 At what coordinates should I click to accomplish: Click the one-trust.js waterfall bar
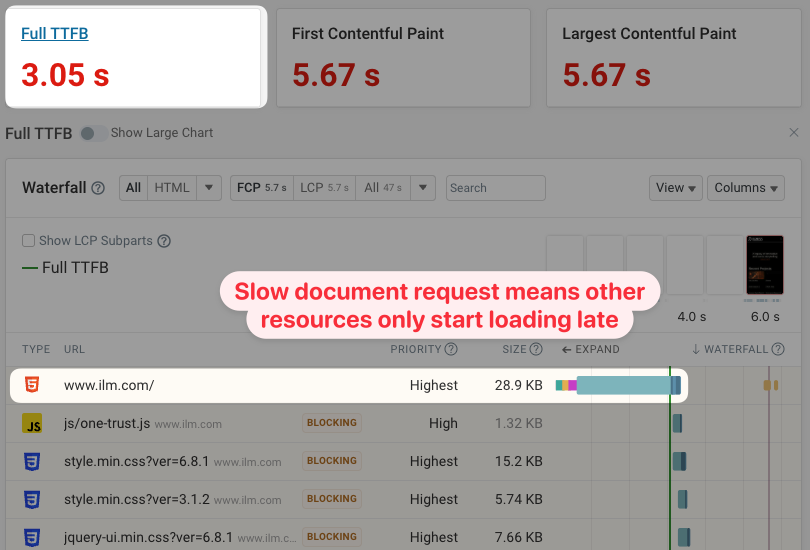pos(677,423)
